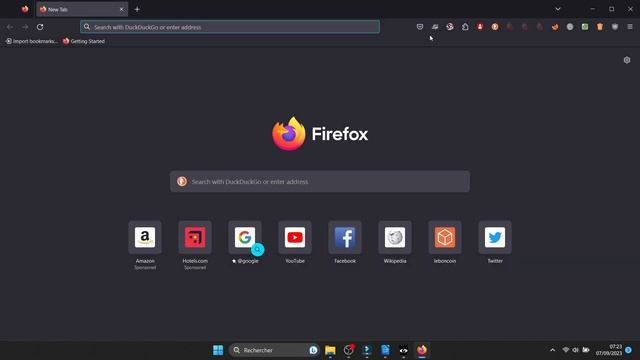
Task: Open the Windows Start menu
Action: click(218, 350)
